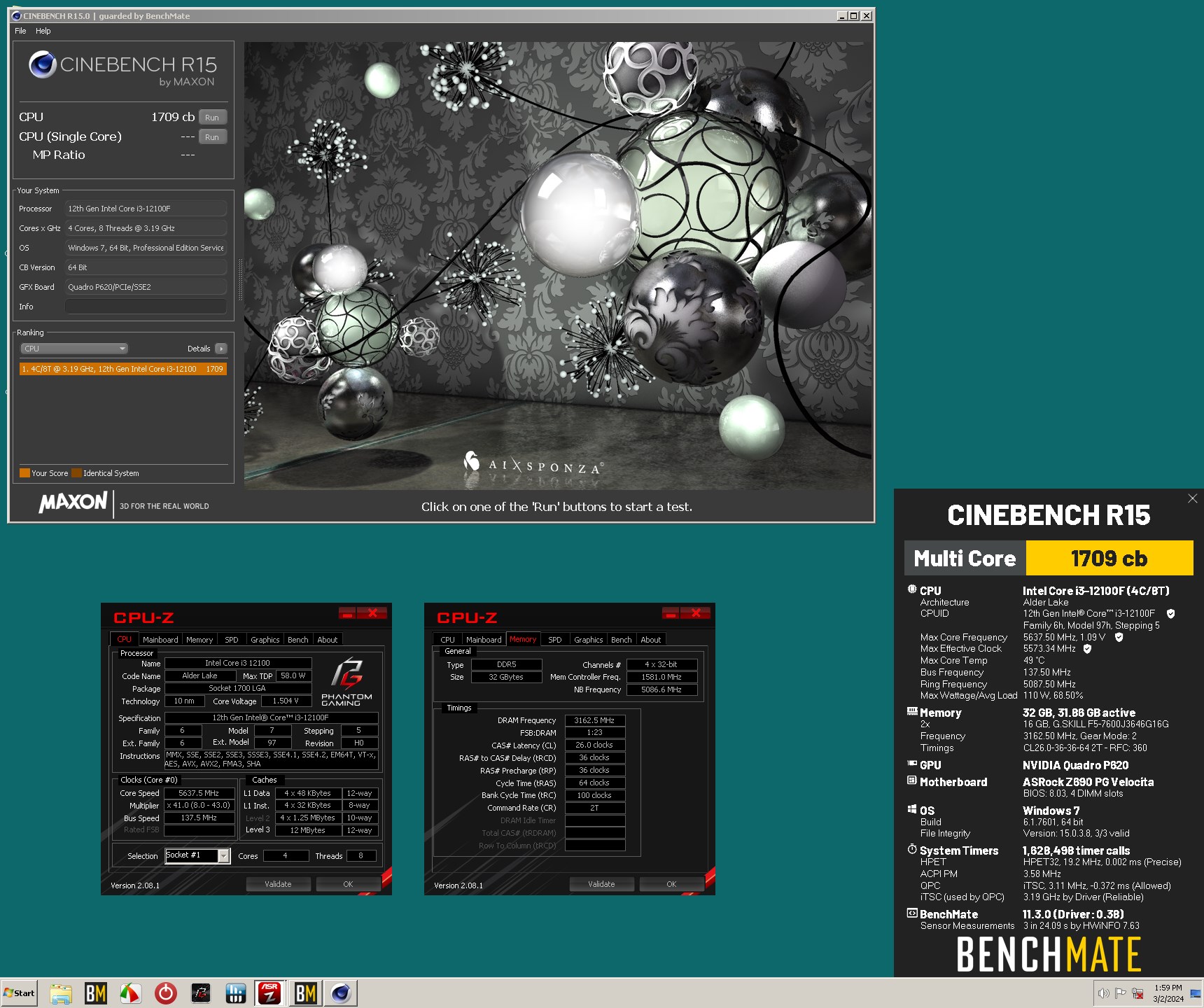Open Windows Explorer from the taskbar
Image resolution: width=1204 pixels, height=1008 pixels.
pos(61,993)
